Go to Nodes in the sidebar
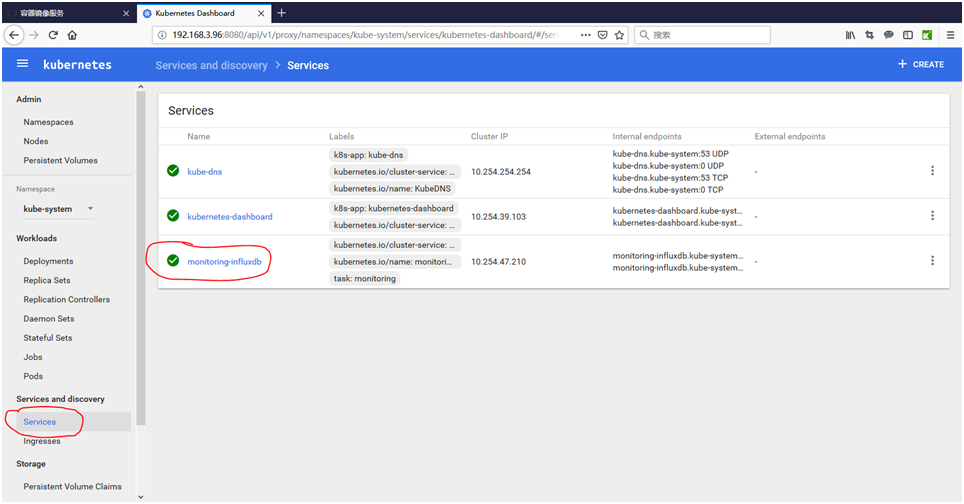964x504 pixels. (36, 141)
